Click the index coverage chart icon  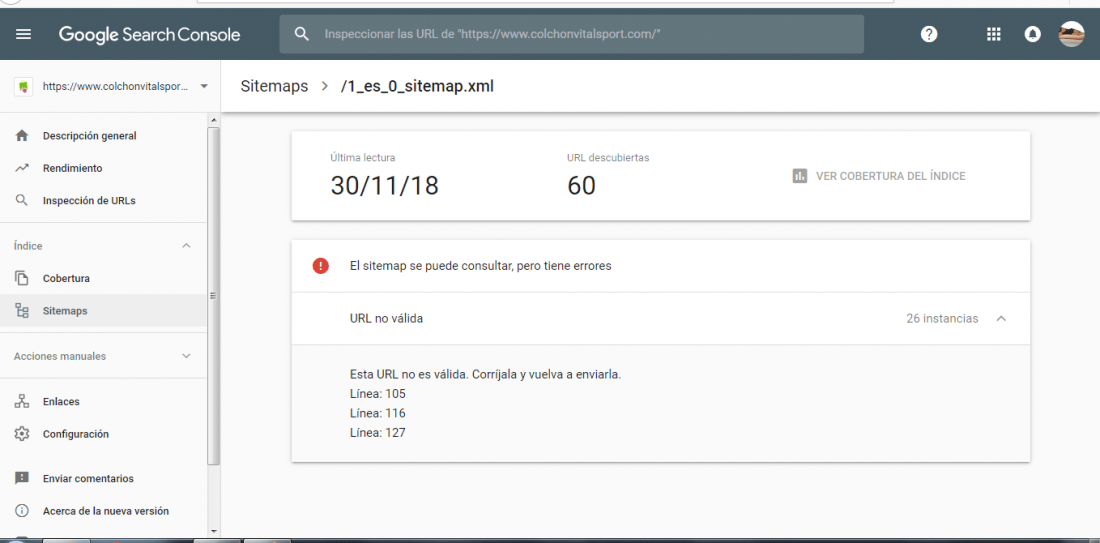pyautogui.click(x=800, y=176)
